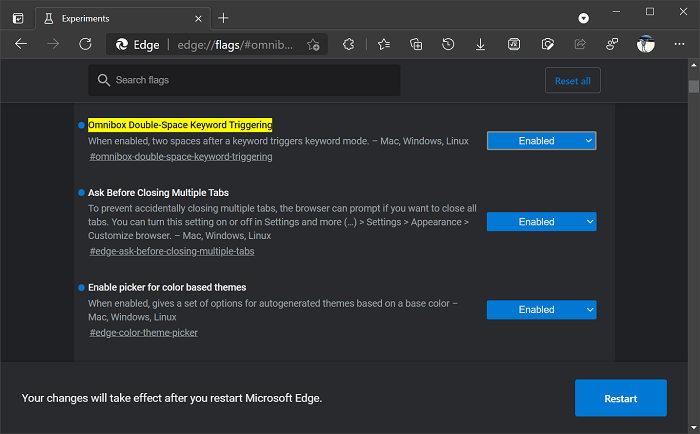Image resolution: width=700 pixels, height=434 pixels.
Task: Open the profile avatar menu
Action: tap(646, 44)
